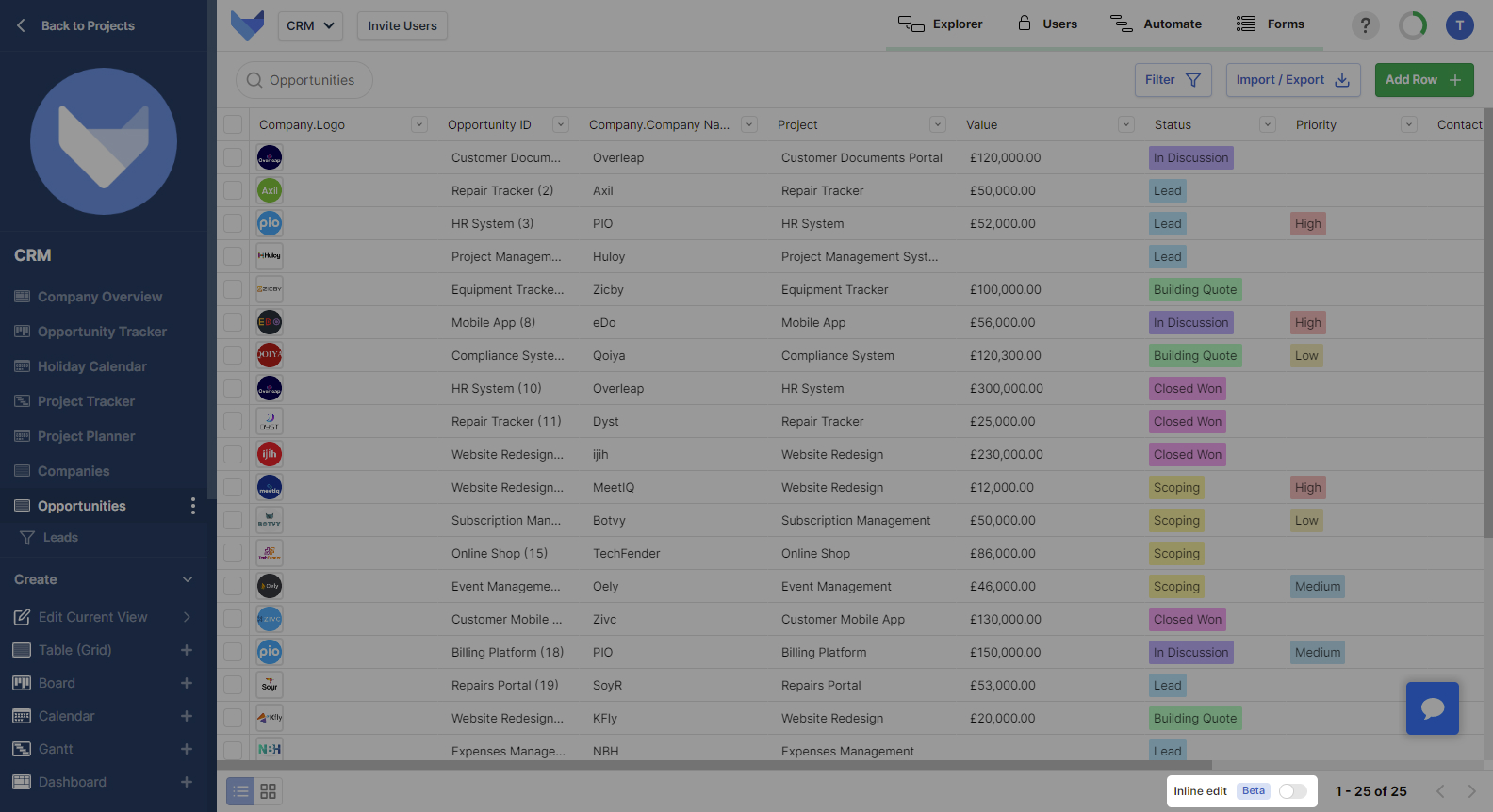Click the Invite Users button

coord(402,25)
